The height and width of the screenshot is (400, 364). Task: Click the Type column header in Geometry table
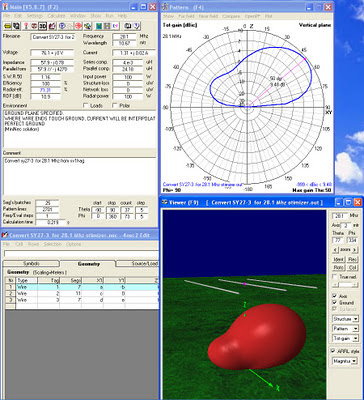27,281
